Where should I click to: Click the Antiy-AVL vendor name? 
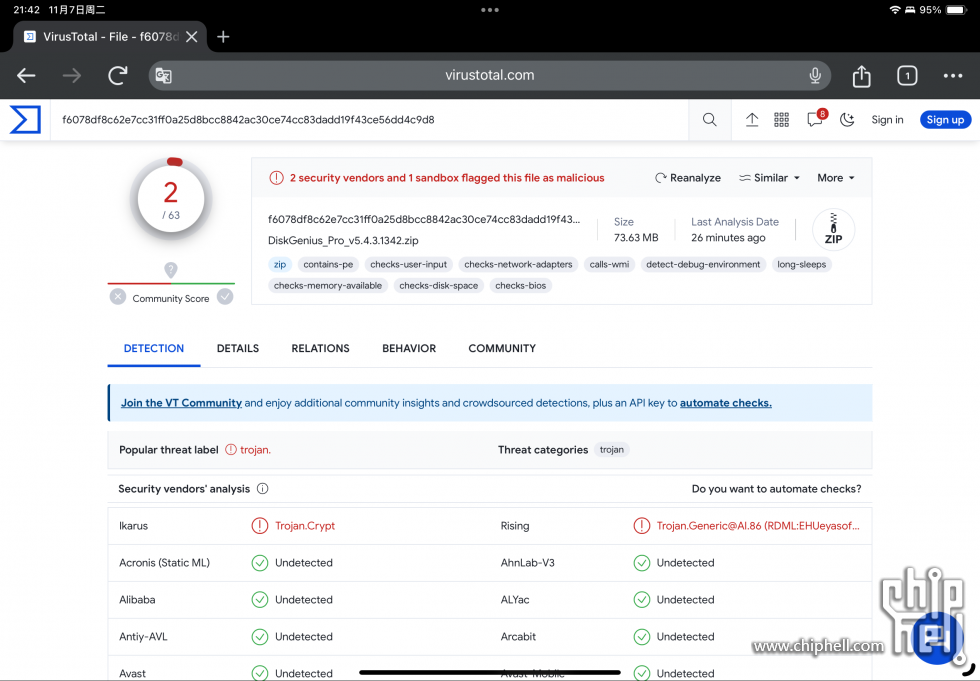pos(143,637)
